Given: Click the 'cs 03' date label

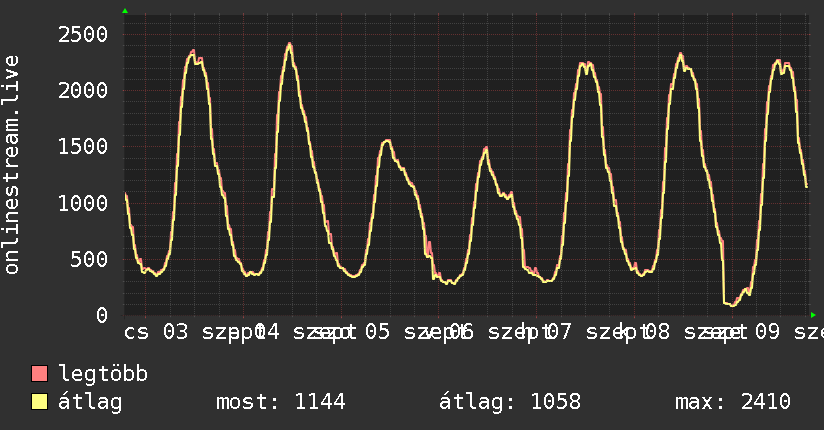Looking at the screenshot, I should pyautogui.click(x=156, y=332).
